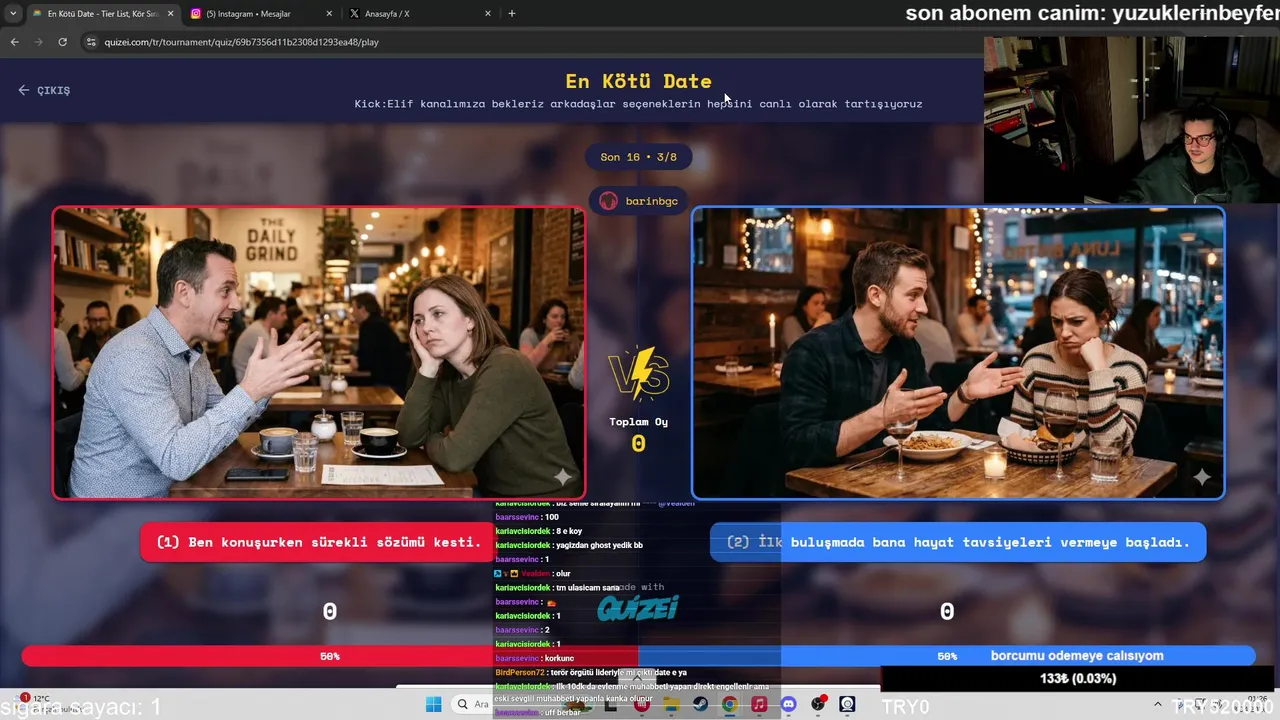Image resolution: width=1280 pixels, height=720 pixels.
Task: Go forward in browser history
Action: [38, 42]
